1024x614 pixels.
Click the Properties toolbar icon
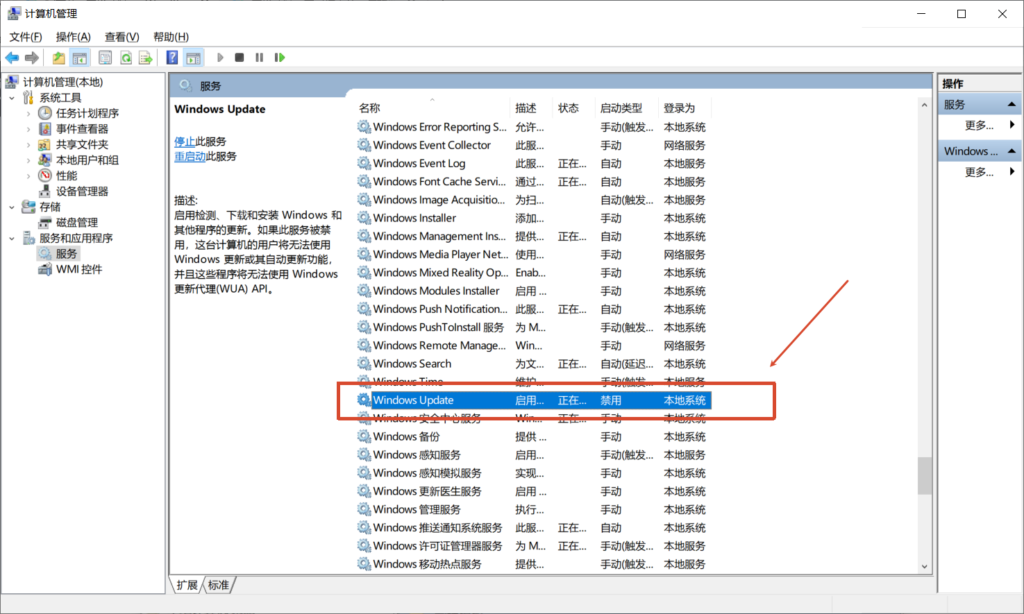(104, 58)
